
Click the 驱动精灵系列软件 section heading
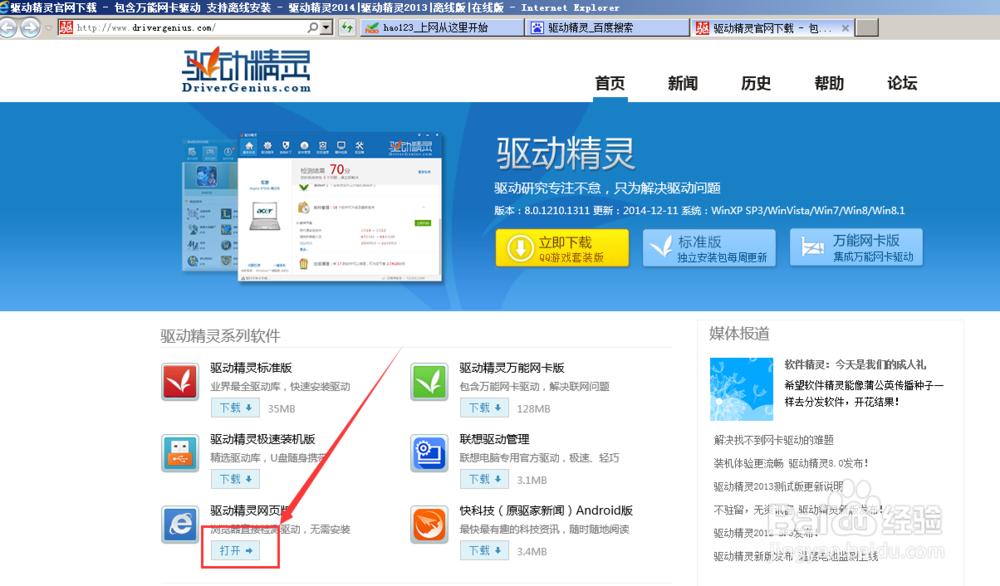(x=220, y=336)
